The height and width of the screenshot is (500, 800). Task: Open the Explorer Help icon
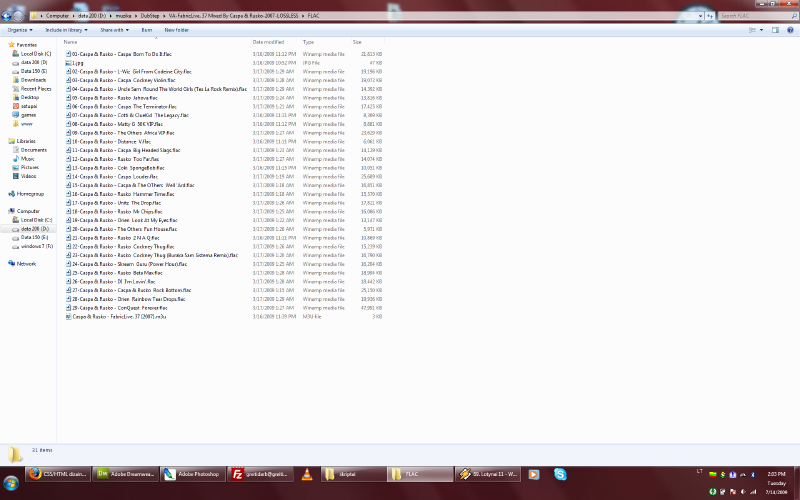click(x=790, y=30)
